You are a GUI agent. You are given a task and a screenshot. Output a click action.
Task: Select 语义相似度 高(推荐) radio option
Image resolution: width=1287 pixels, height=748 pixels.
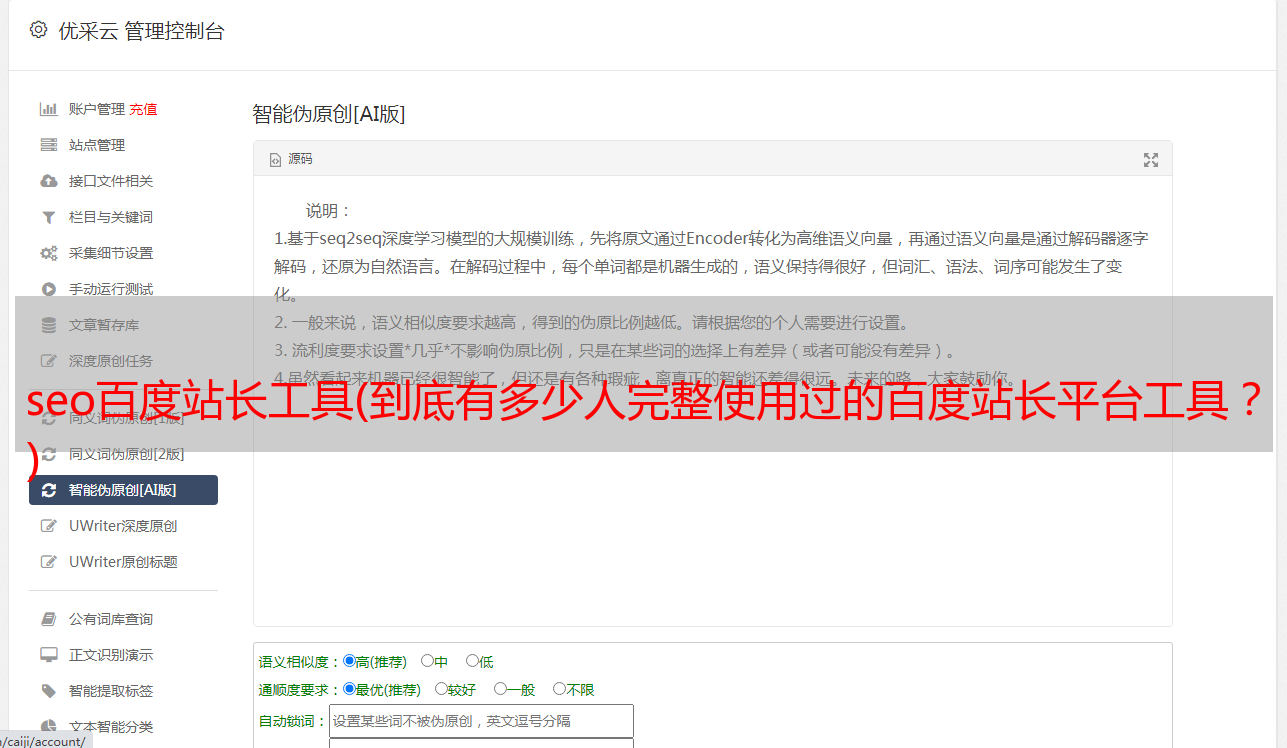click(349, 661)
